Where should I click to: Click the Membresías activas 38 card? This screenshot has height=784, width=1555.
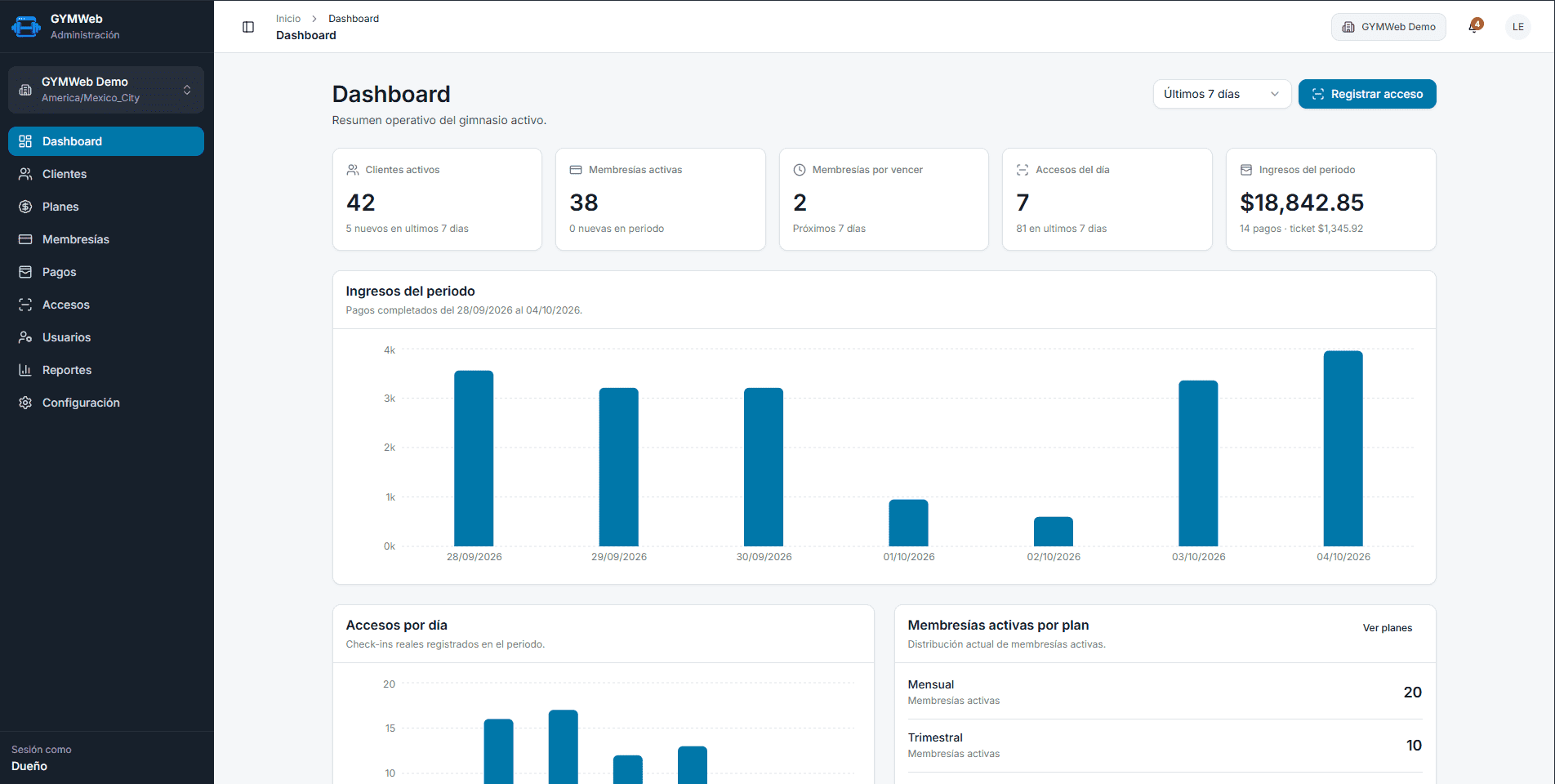click(661, 199)
